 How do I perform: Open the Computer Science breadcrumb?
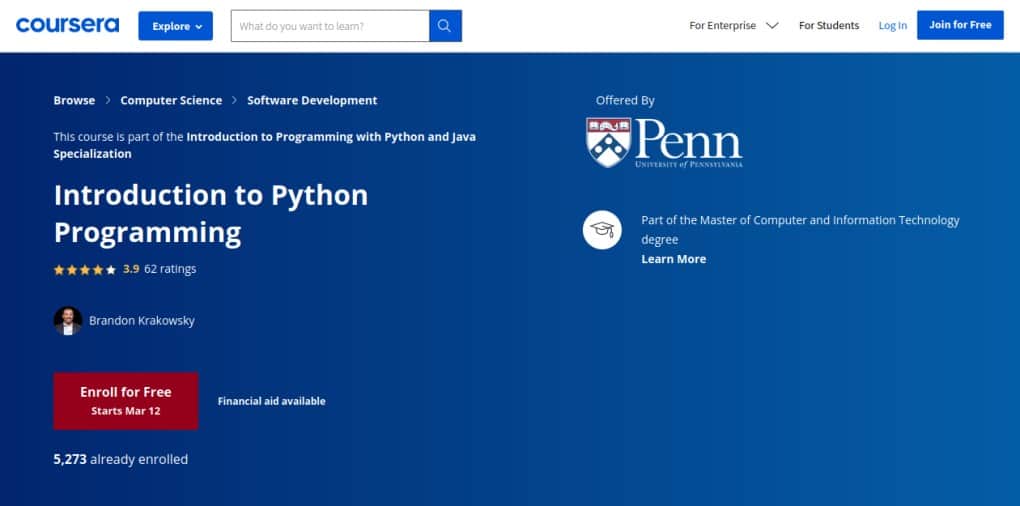[x=171, y=100]
